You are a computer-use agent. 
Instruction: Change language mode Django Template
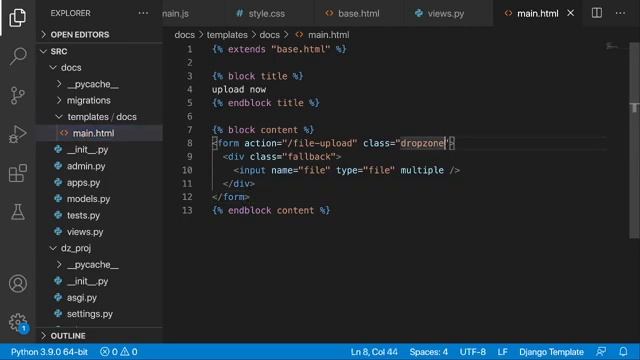pyautogui.click(x=551, y=351)
